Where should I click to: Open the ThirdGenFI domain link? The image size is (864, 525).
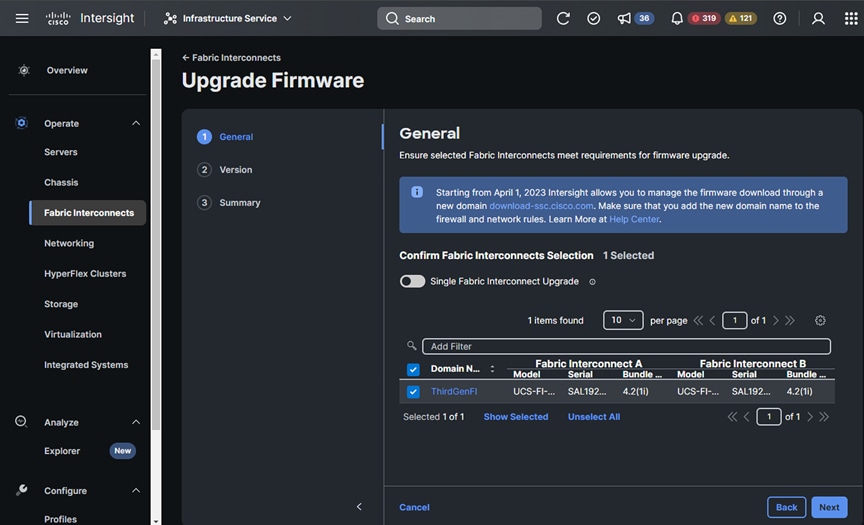point(454,392)
